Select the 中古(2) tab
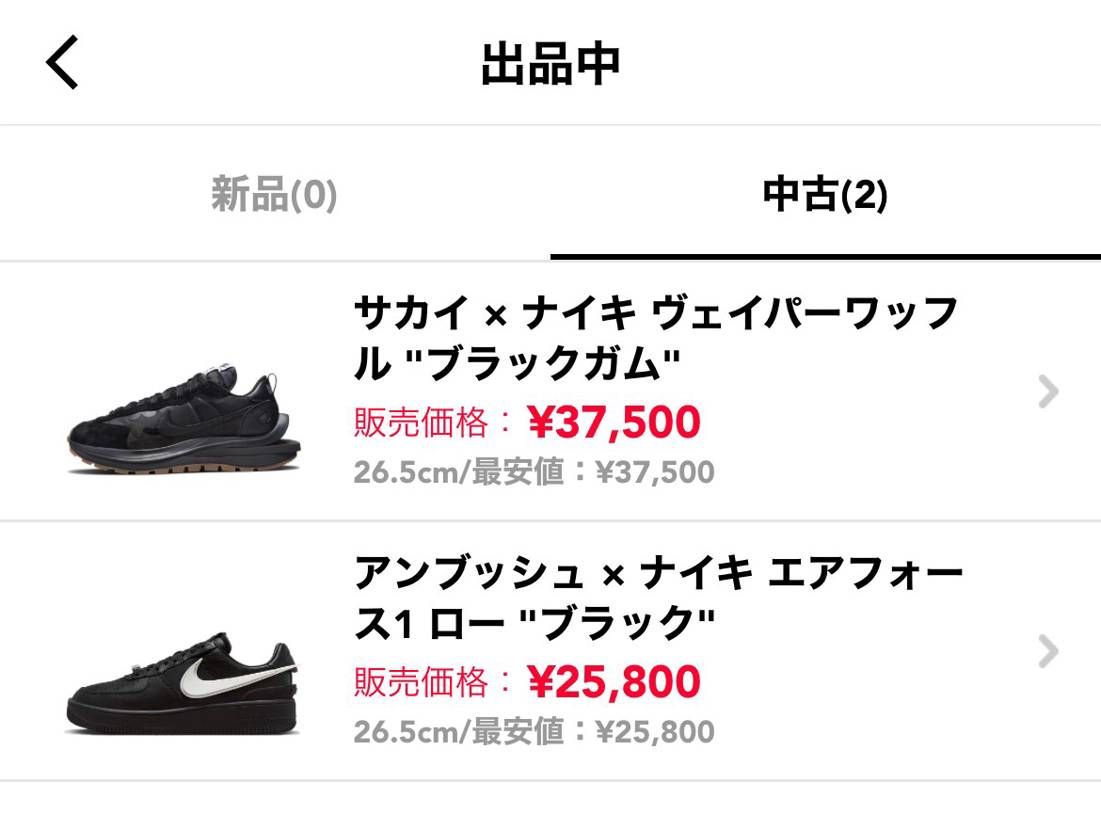The height and width of the screenshot is (830, 1101). [825, 195]
